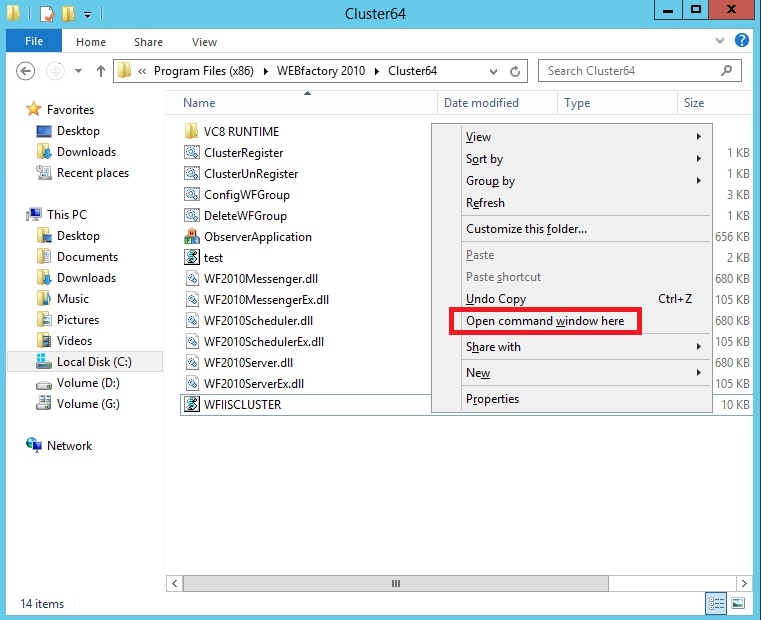761x620 pixels.
Task: Select Local Disk (C:) drive
Action: (x=85, y=362)
